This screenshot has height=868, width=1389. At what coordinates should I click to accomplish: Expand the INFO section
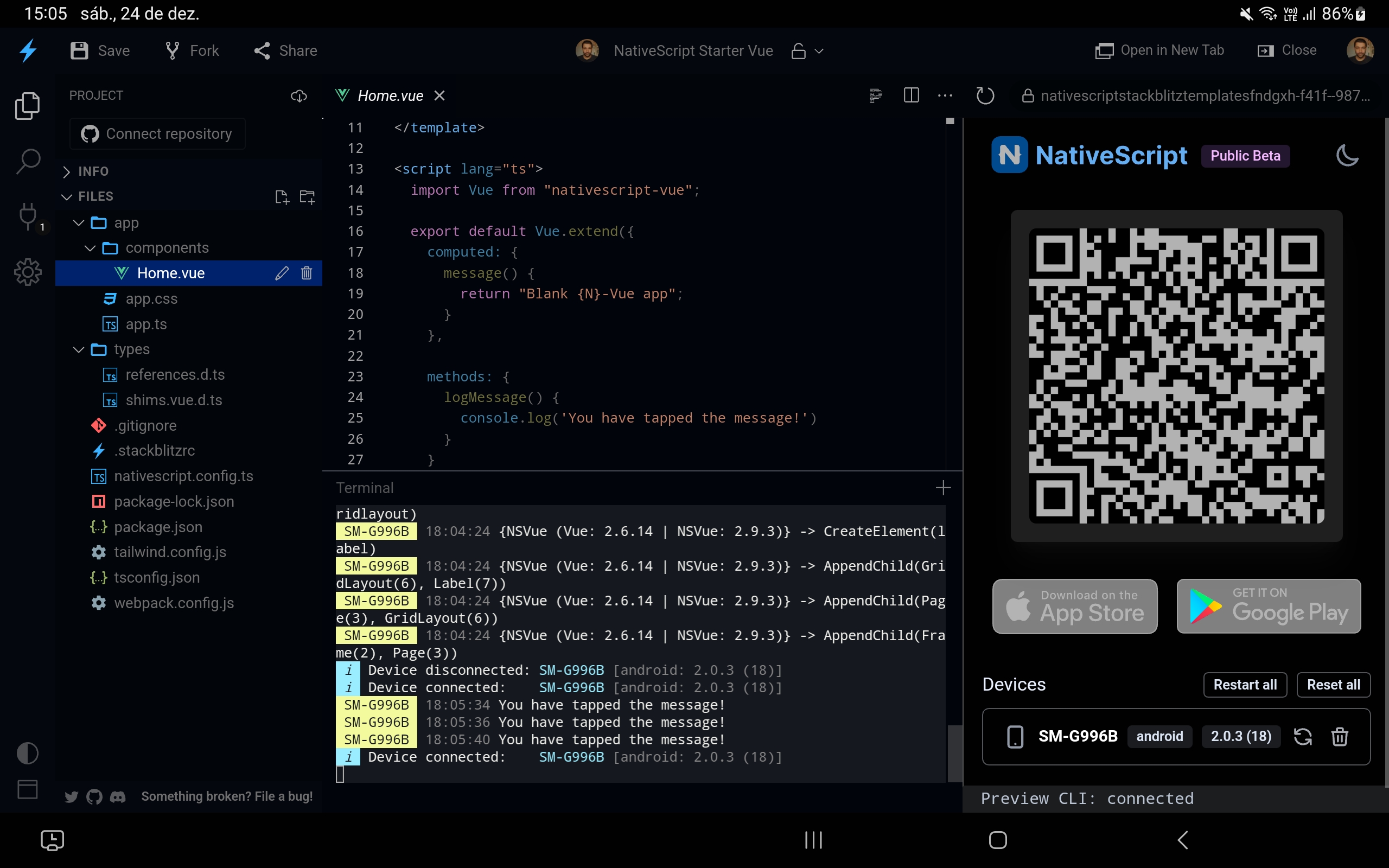[66, 170]
